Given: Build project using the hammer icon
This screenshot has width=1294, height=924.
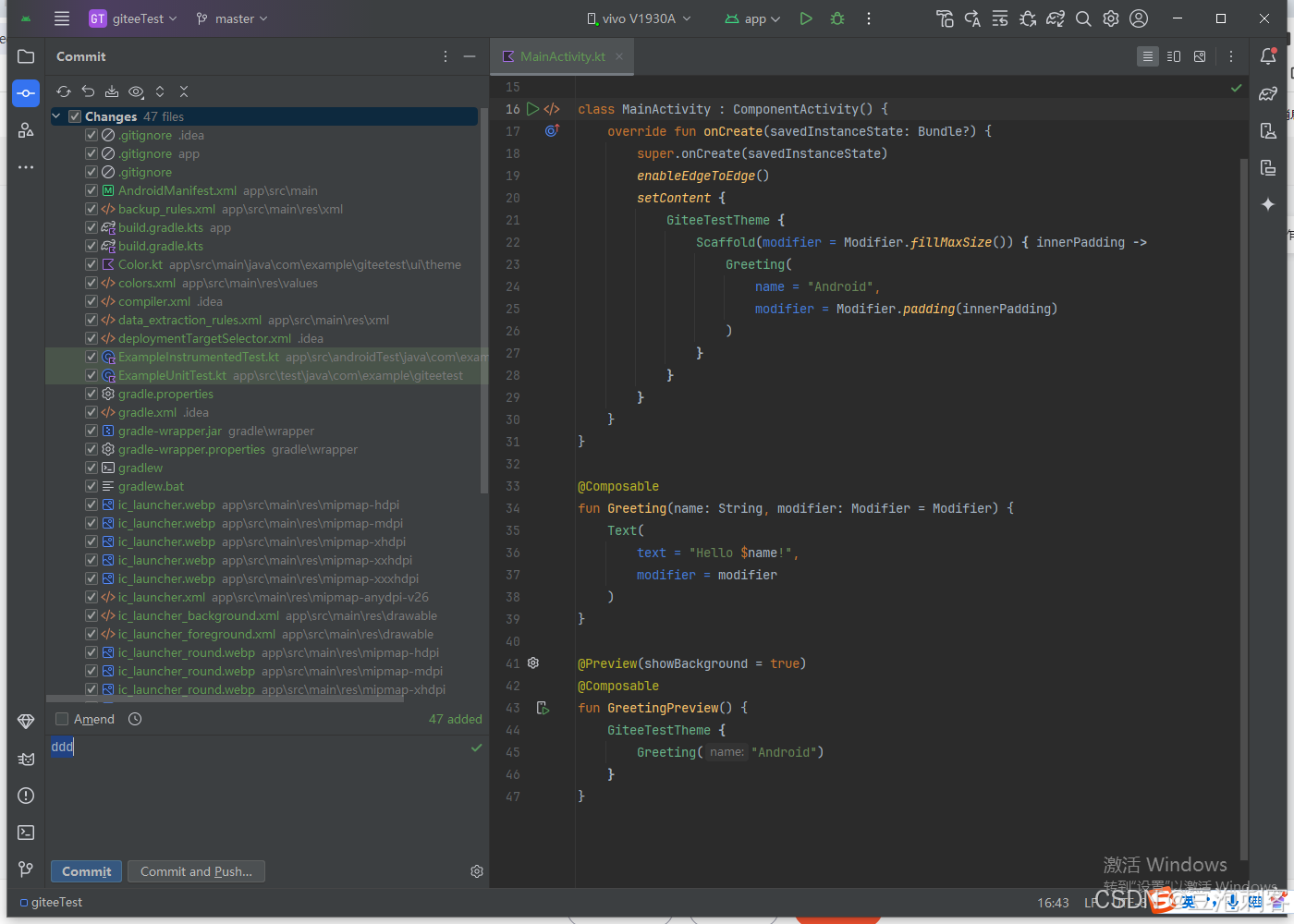Looking at the screenshot, I should (x=945, y=18).
